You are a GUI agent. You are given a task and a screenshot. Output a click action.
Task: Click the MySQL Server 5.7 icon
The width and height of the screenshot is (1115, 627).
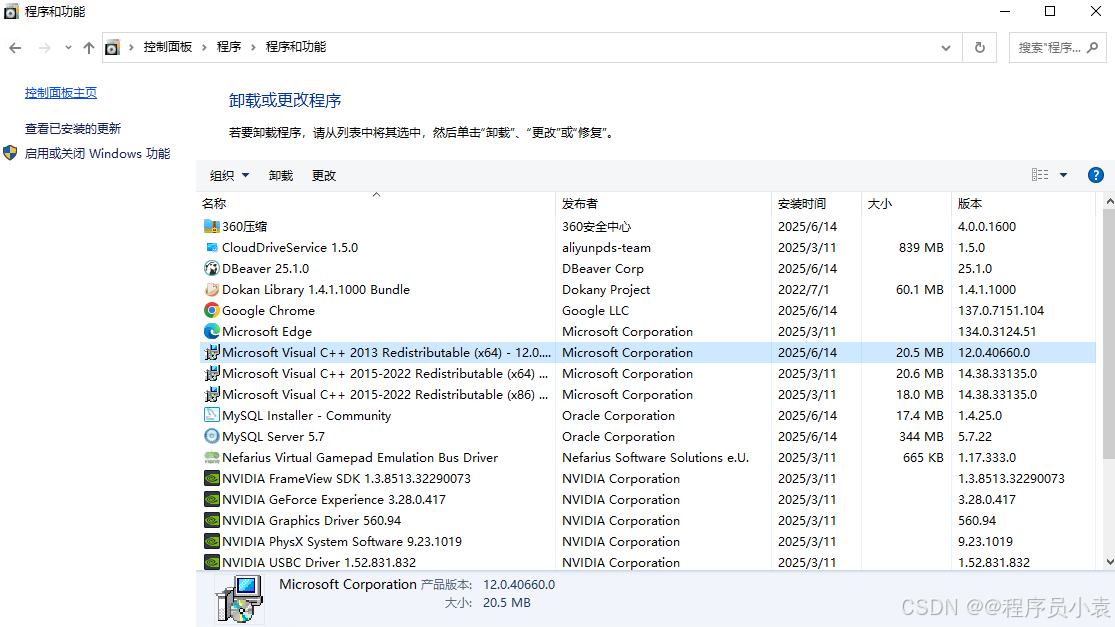point(211,436)
